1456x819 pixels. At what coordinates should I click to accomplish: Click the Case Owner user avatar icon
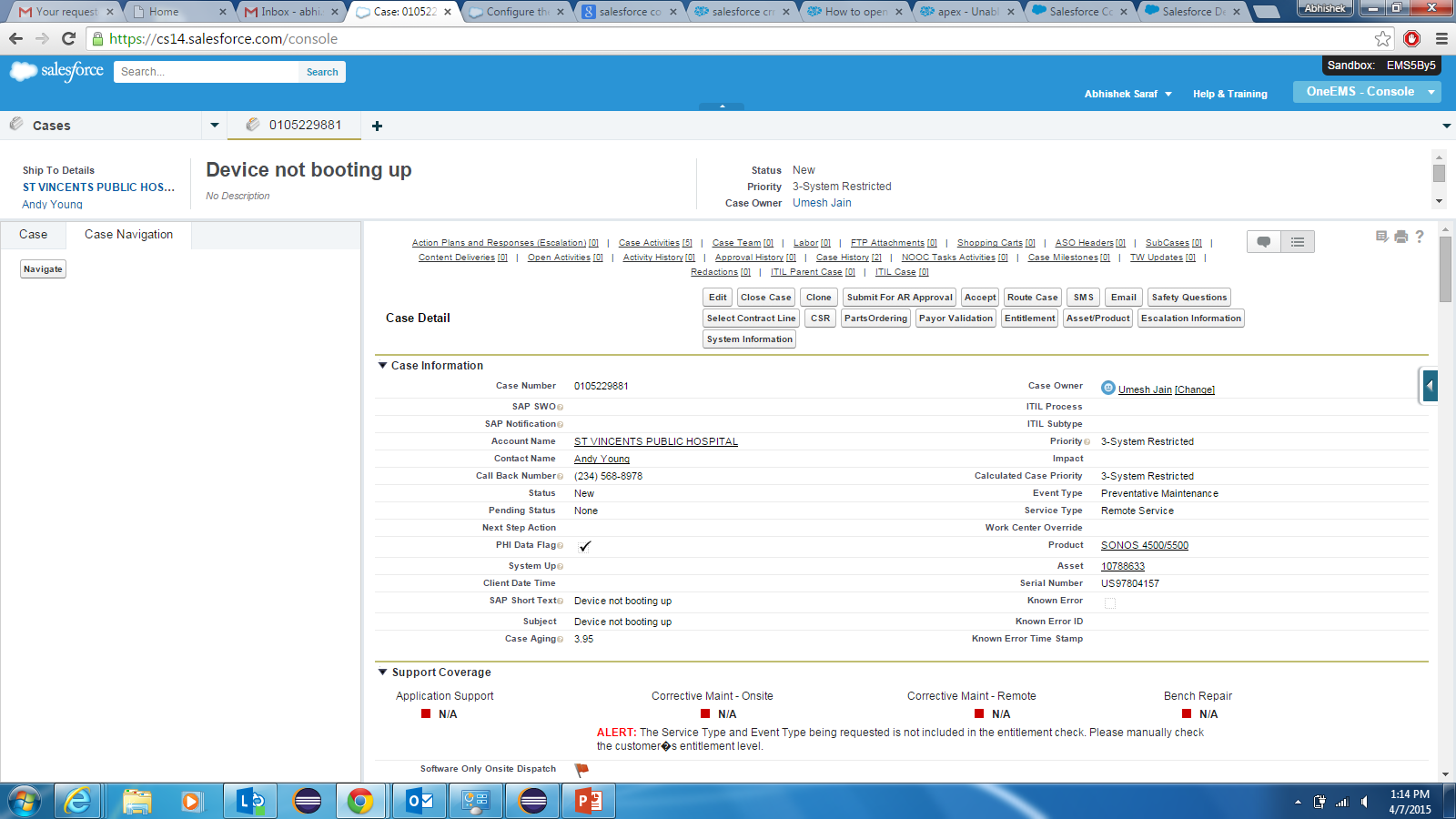[1107, 388]
